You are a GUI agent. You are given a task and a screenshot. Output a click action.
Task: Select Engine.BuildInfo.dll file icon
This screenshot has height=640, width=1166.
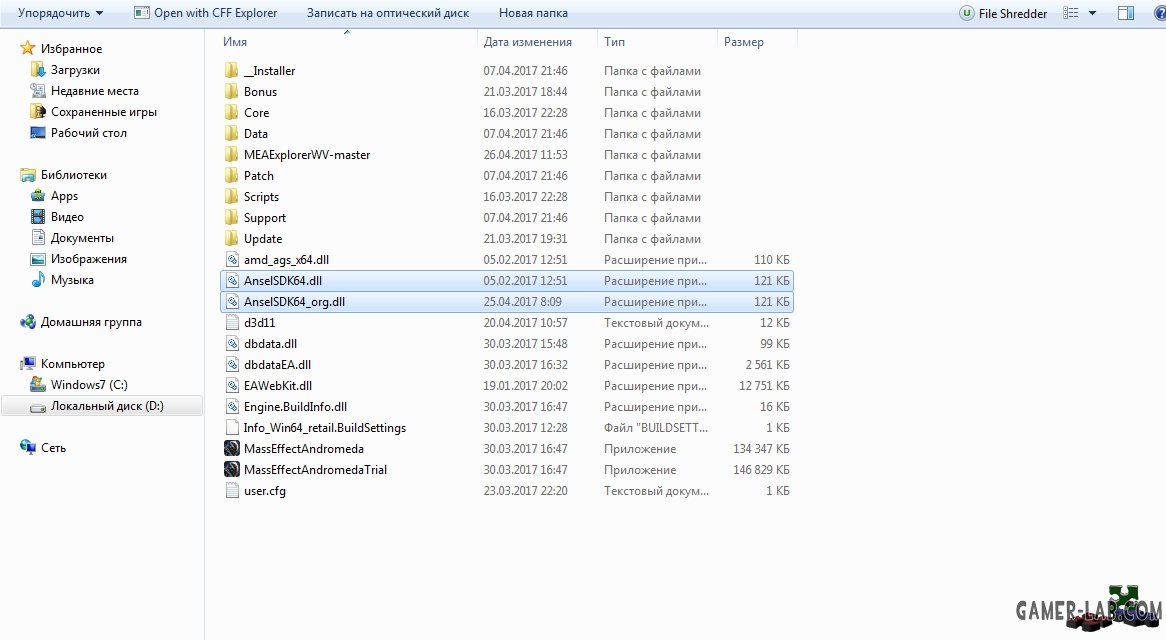tap(232, 407)
